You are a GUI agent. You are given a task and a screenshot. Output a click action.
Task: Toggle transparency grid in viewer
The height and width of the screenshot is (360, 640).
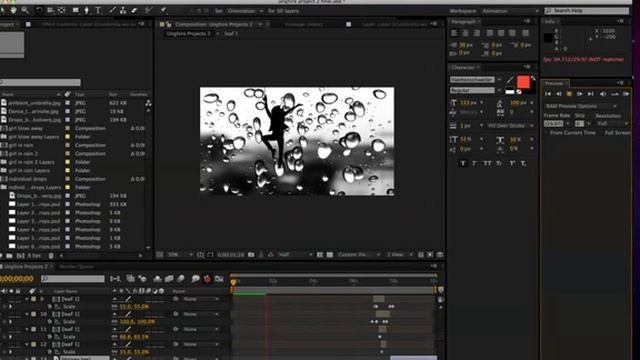pos(330,255)
